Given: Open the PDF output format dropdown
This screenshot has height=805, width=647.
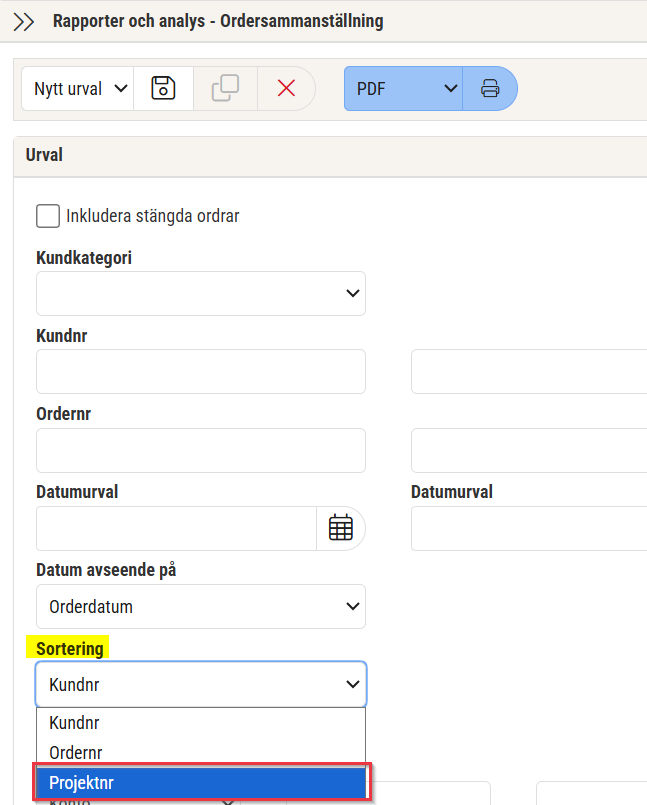Looking at the screenshot, I should [403, 88].
